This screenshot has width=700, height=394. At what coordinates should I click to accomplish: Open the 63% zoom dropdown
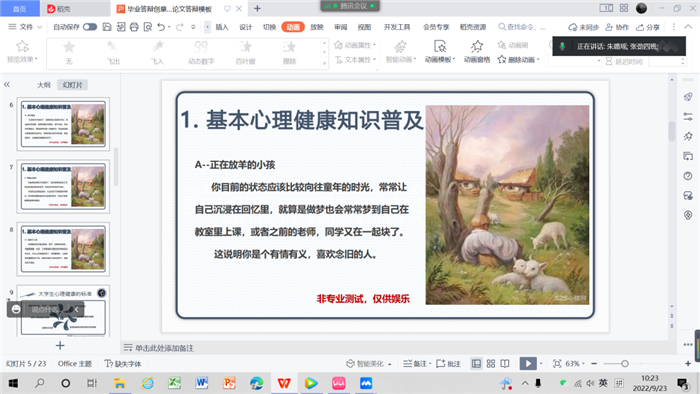point(575,364)
